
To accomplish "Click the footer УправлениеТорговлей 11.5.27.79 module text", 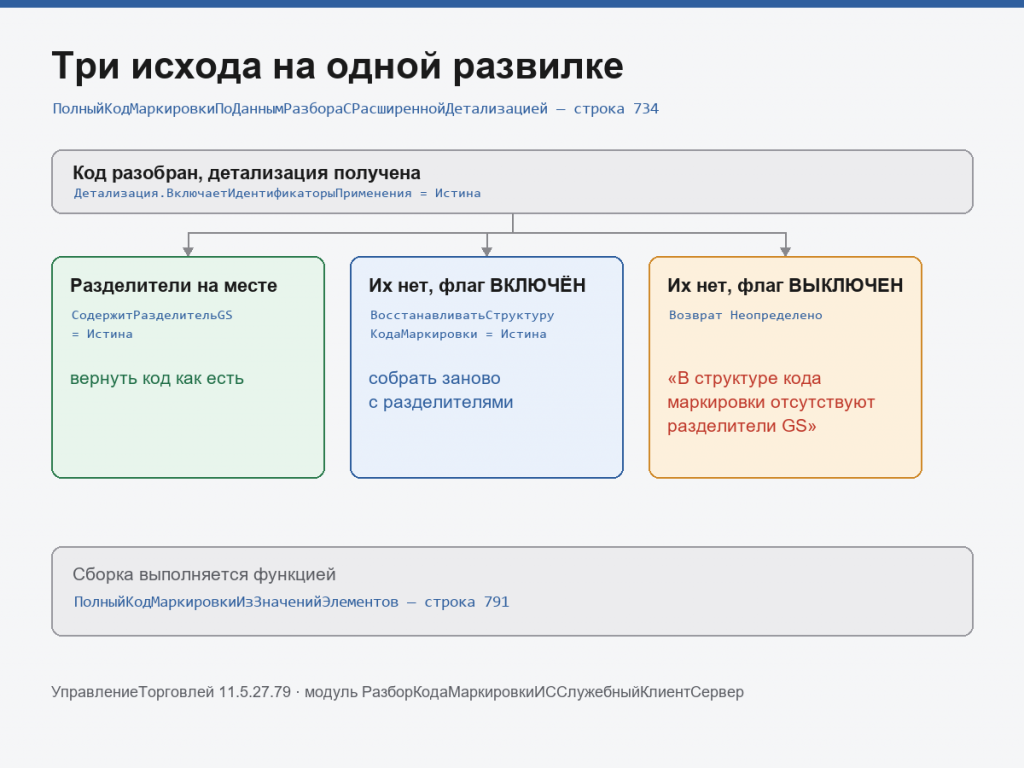I will pyautogui.click(x=397, y=692).
